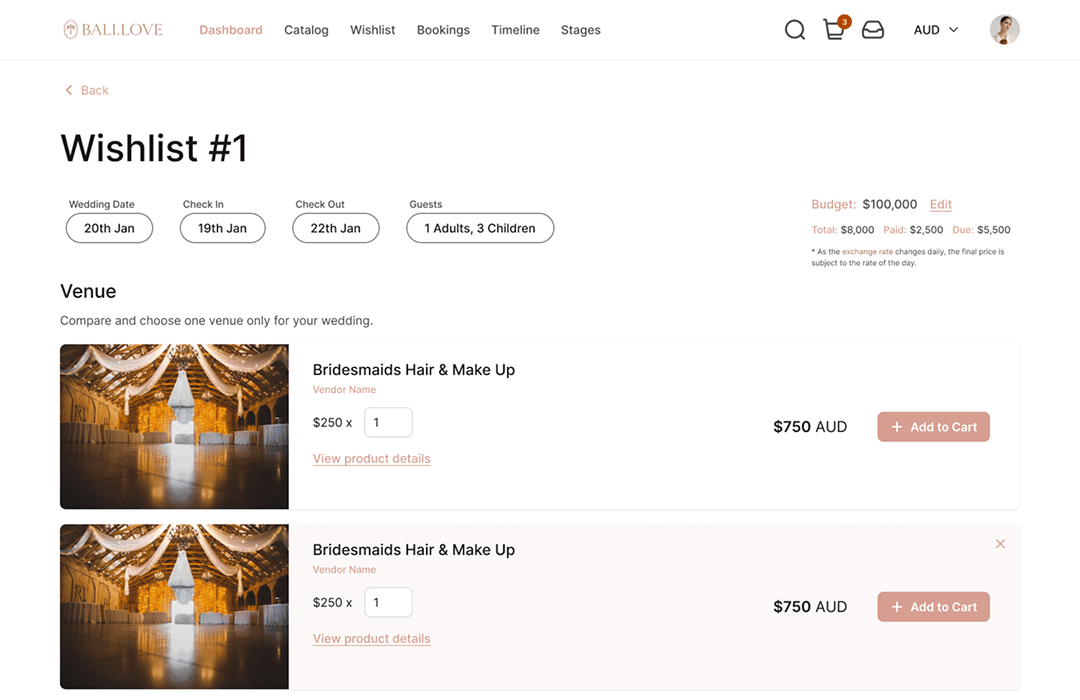Open the search icon in header
Screen dimensions: 1080x700
click(x=795, y=30)
